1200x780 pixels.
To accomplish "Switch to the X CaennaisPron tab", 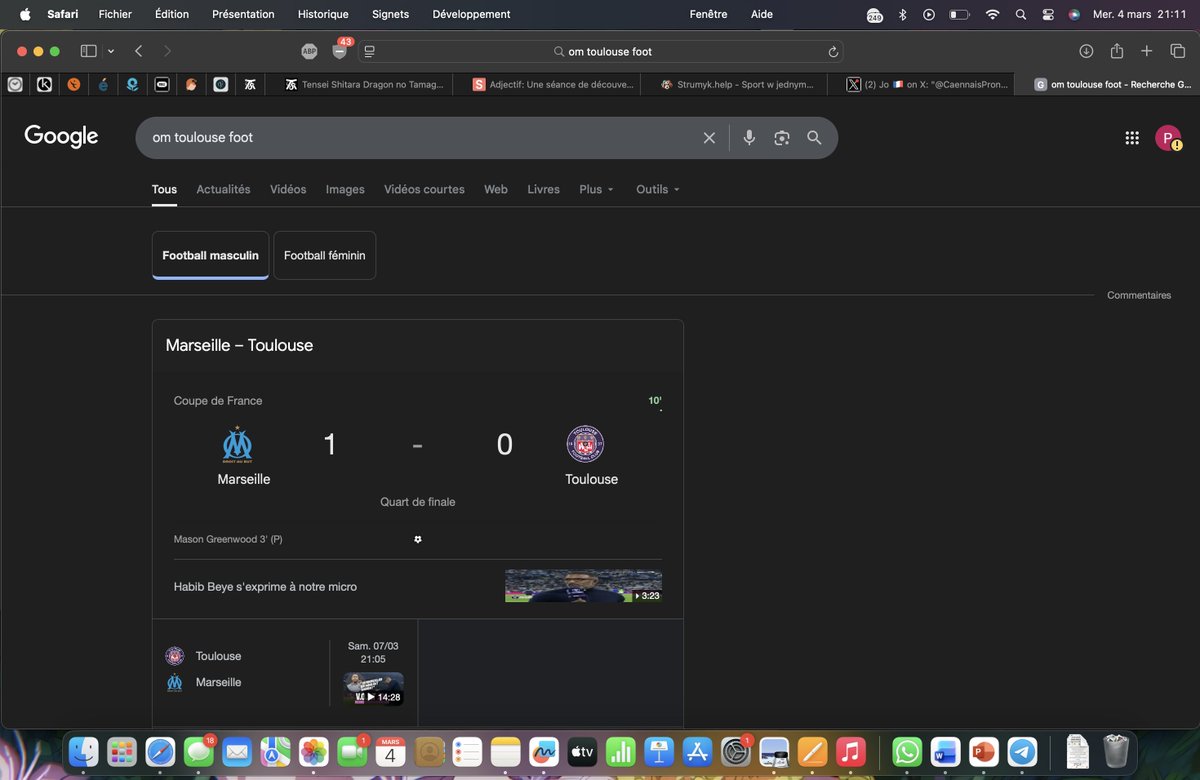I will tap(927, 85).
